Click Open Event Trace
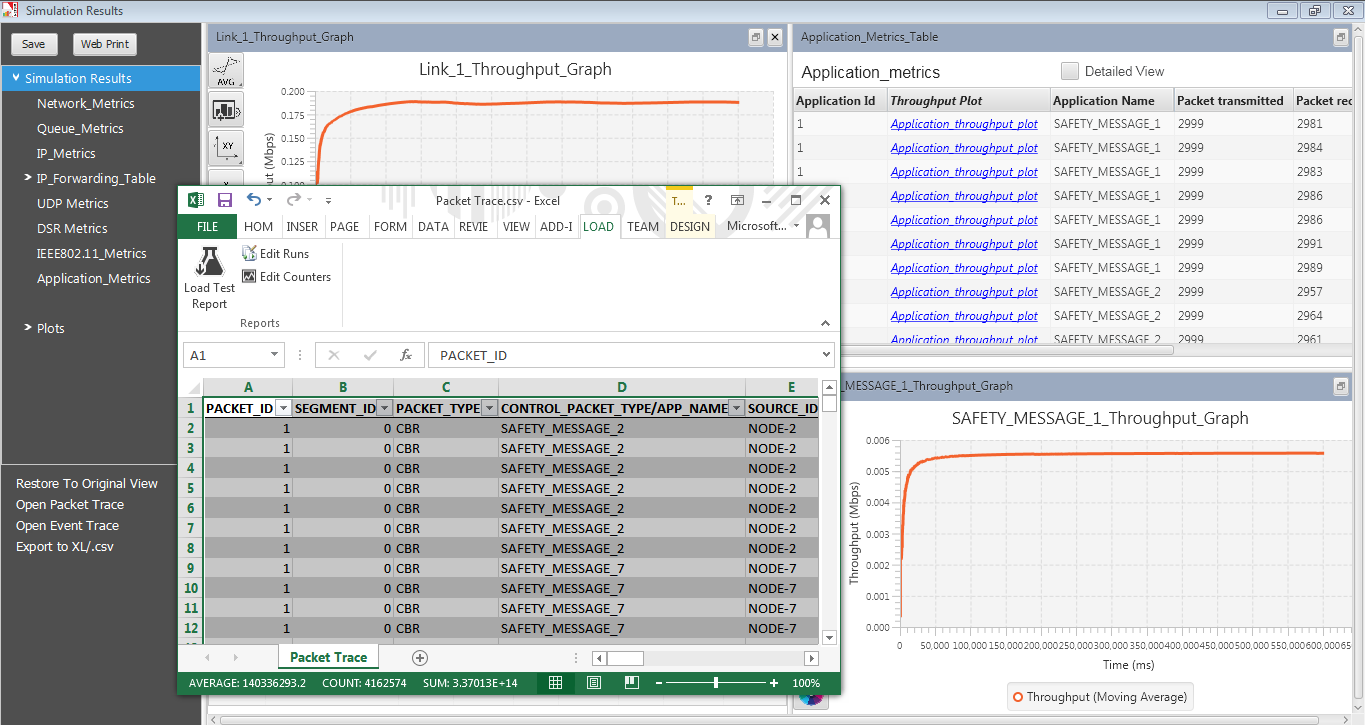This screenshot has width=1365, height=725. tap(67, 526)
